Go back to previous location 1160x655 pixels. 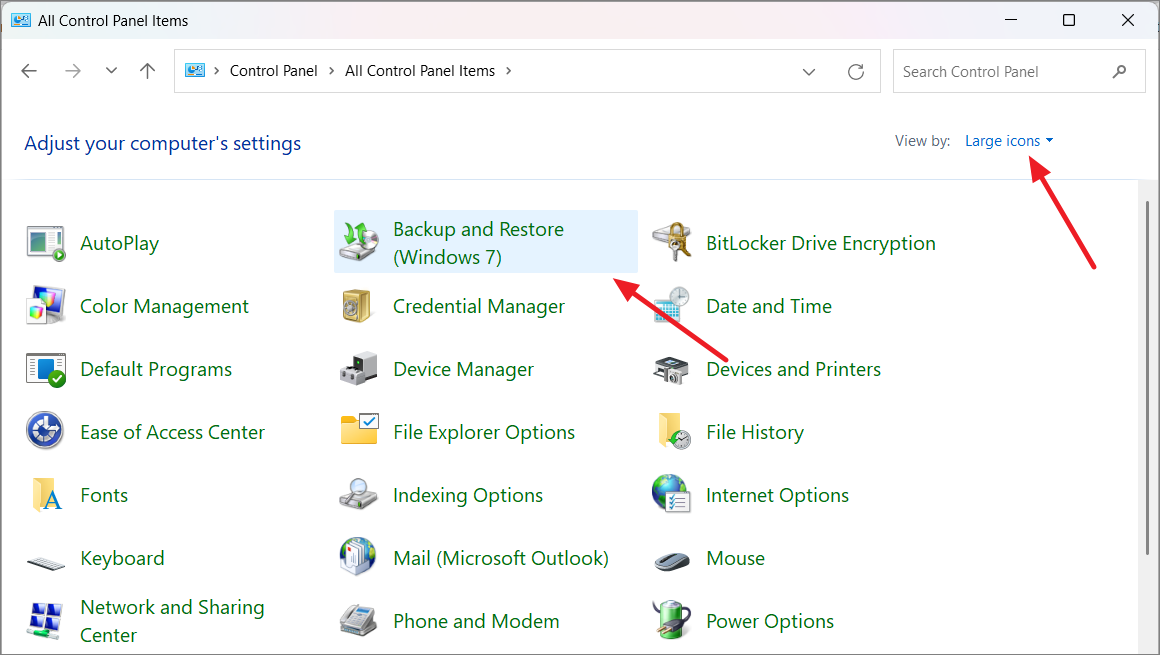tap(29, 71)
